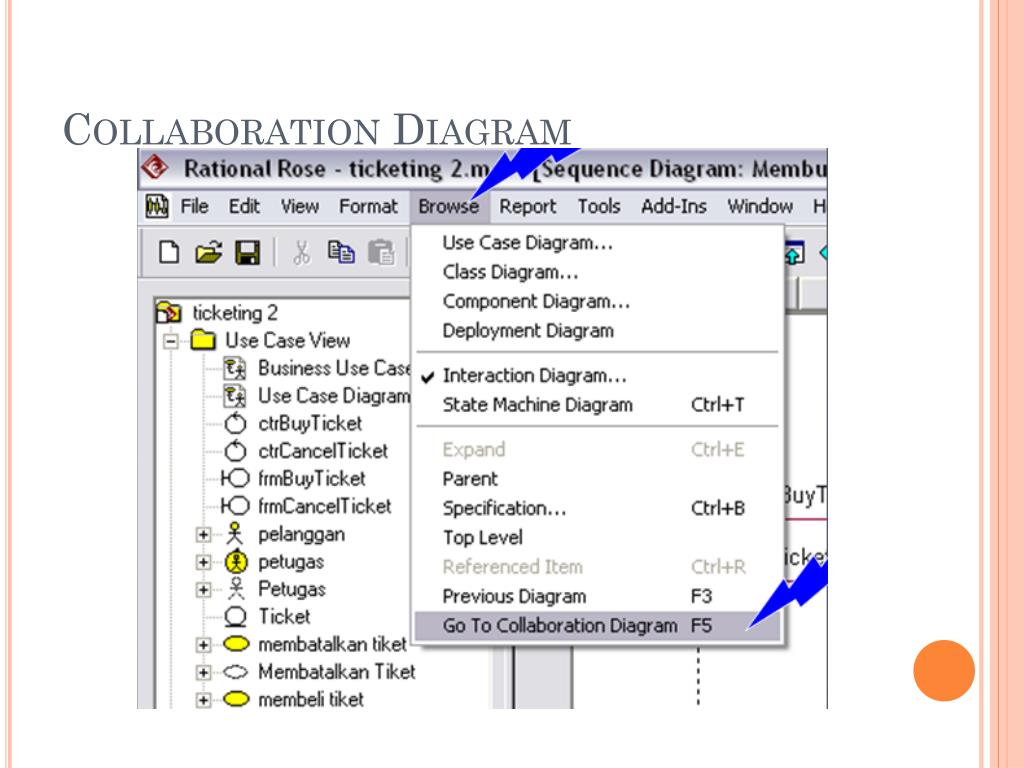Click the diagram icon left of File menu
Image resolution: width=1024 pixels, height=768 pixels.
[157, 206]
